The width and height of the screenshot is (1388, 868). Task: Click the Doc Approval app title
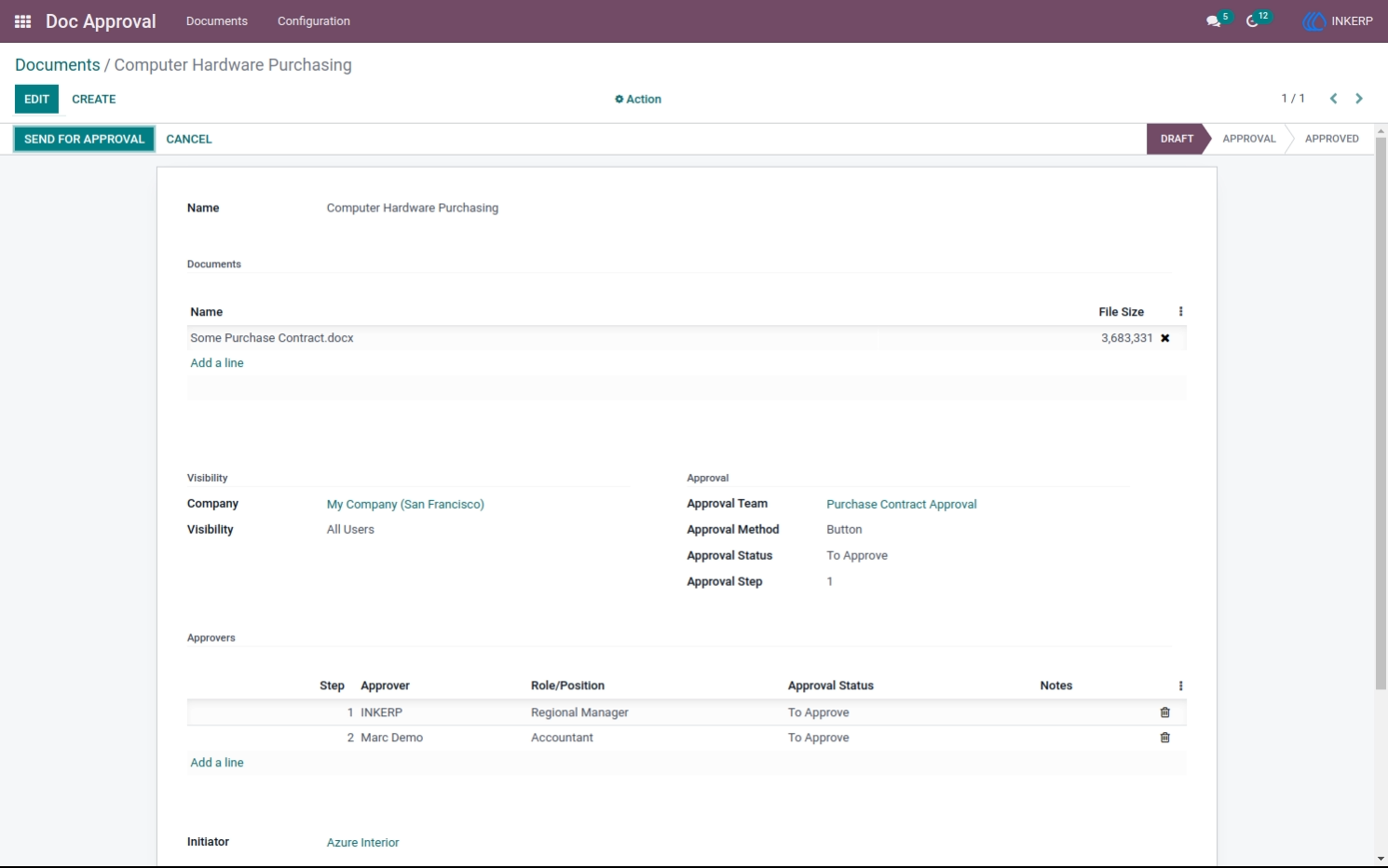[x=101, y=20]
